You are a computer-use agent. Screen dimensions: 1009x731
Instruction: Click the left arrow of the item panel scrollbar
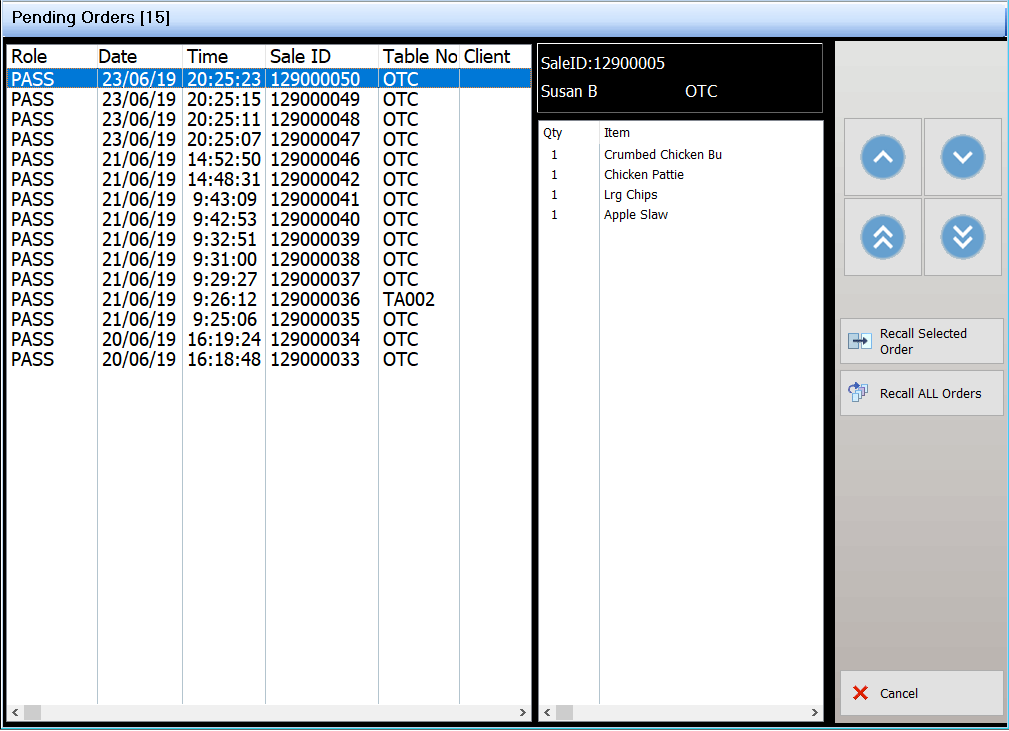coord(545,712)
